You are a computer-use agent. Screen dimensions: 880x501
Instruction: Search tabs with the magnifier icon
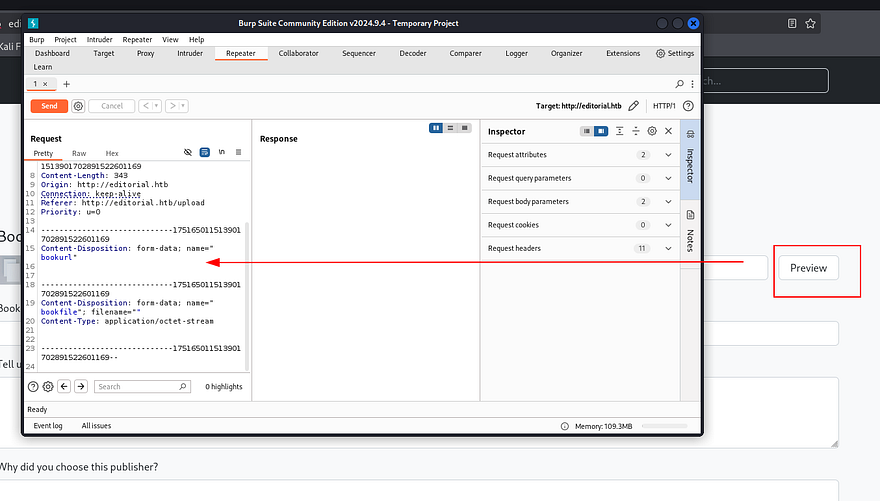[679, 84]
